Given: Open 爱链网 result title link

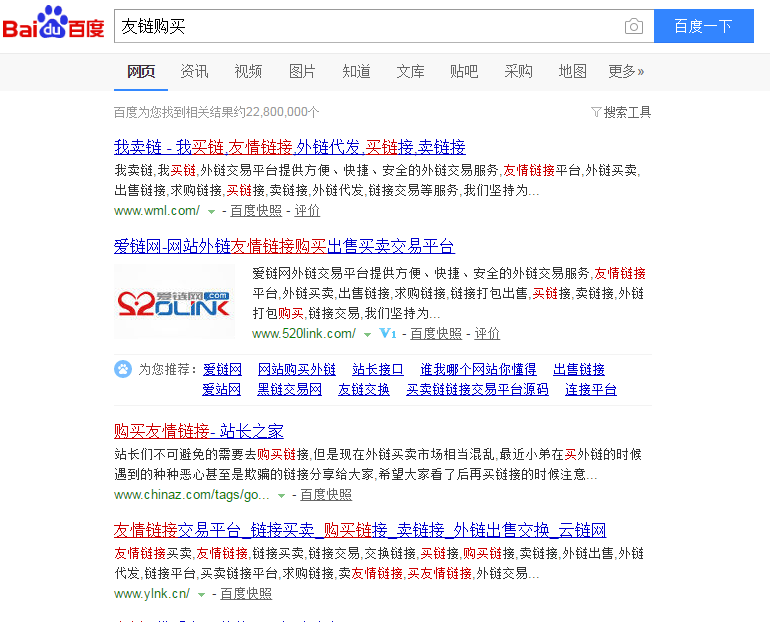Looking at the screenshot, I should tap(284, 246).
